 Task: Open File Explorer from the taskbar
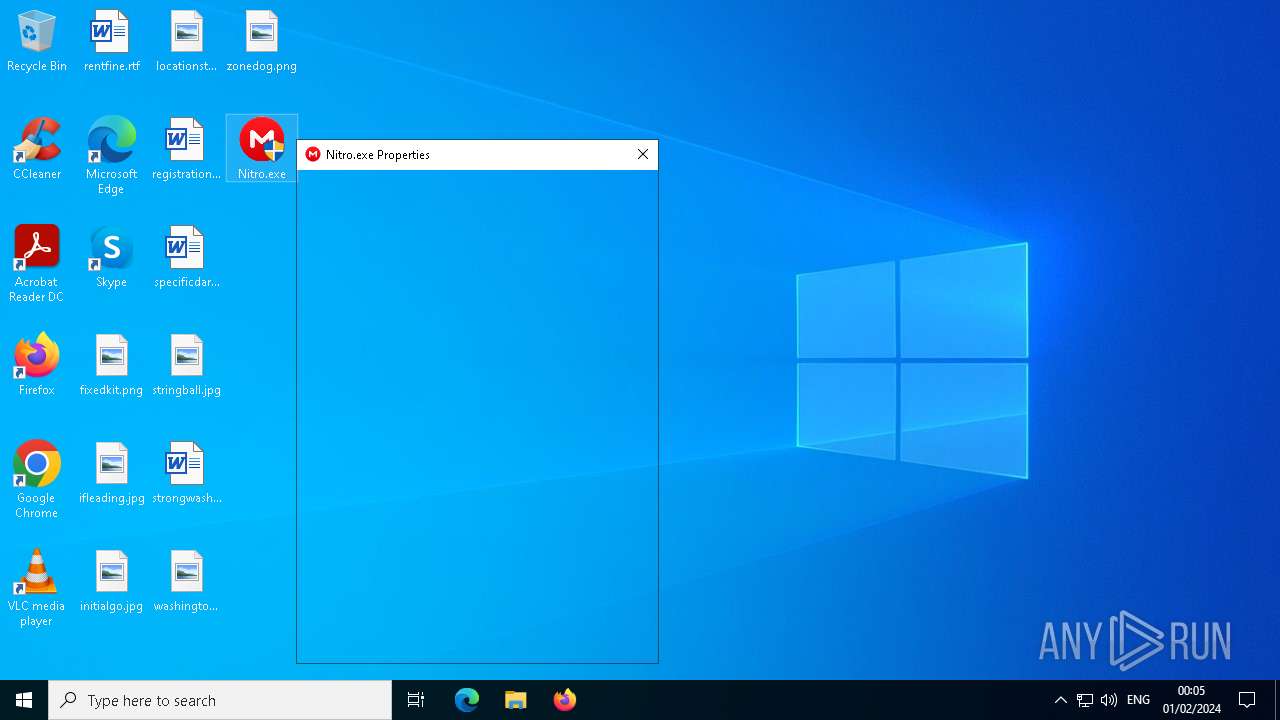click(516, 700)
